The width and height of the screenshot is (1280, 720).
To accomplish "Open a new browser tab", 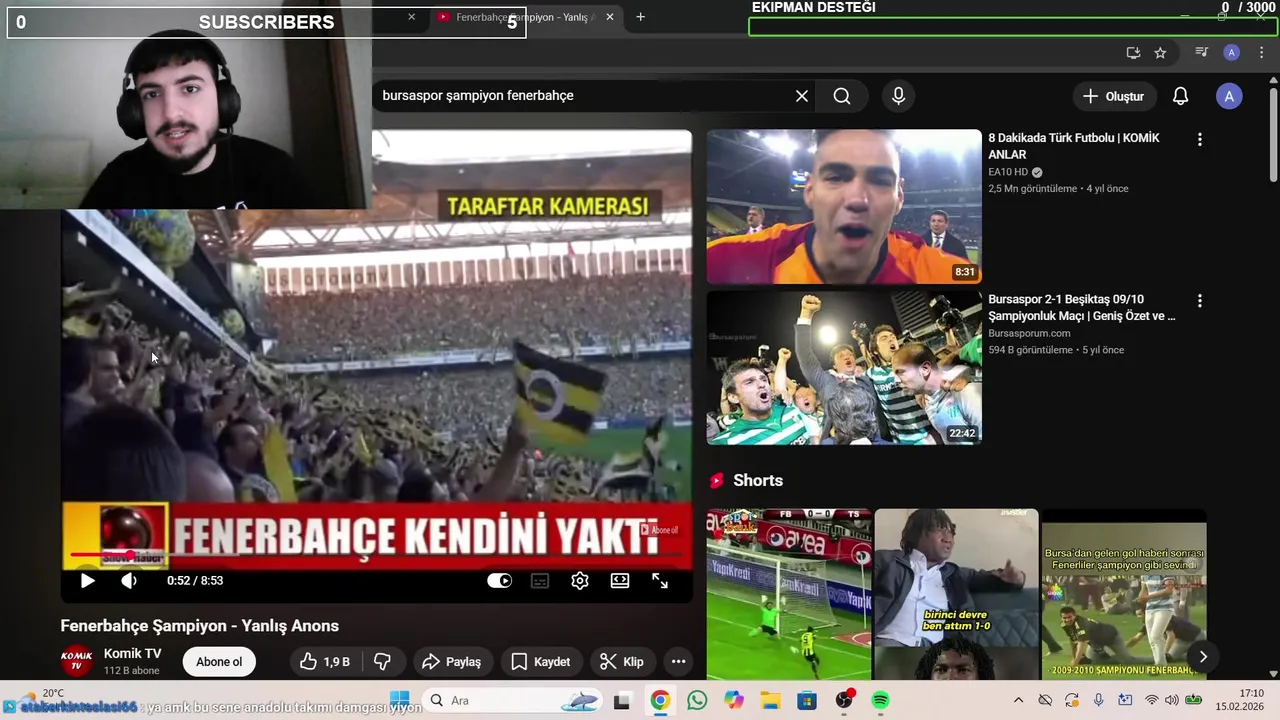I will point(641,17).
